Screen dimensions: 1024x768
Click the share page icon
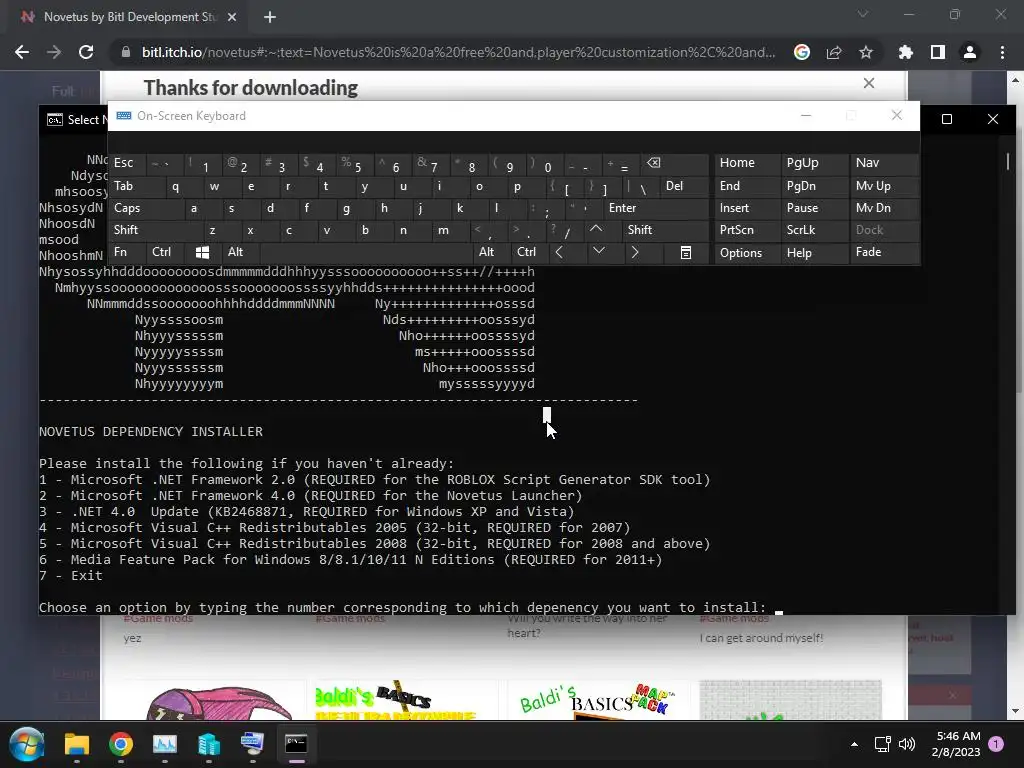point(834,52)
